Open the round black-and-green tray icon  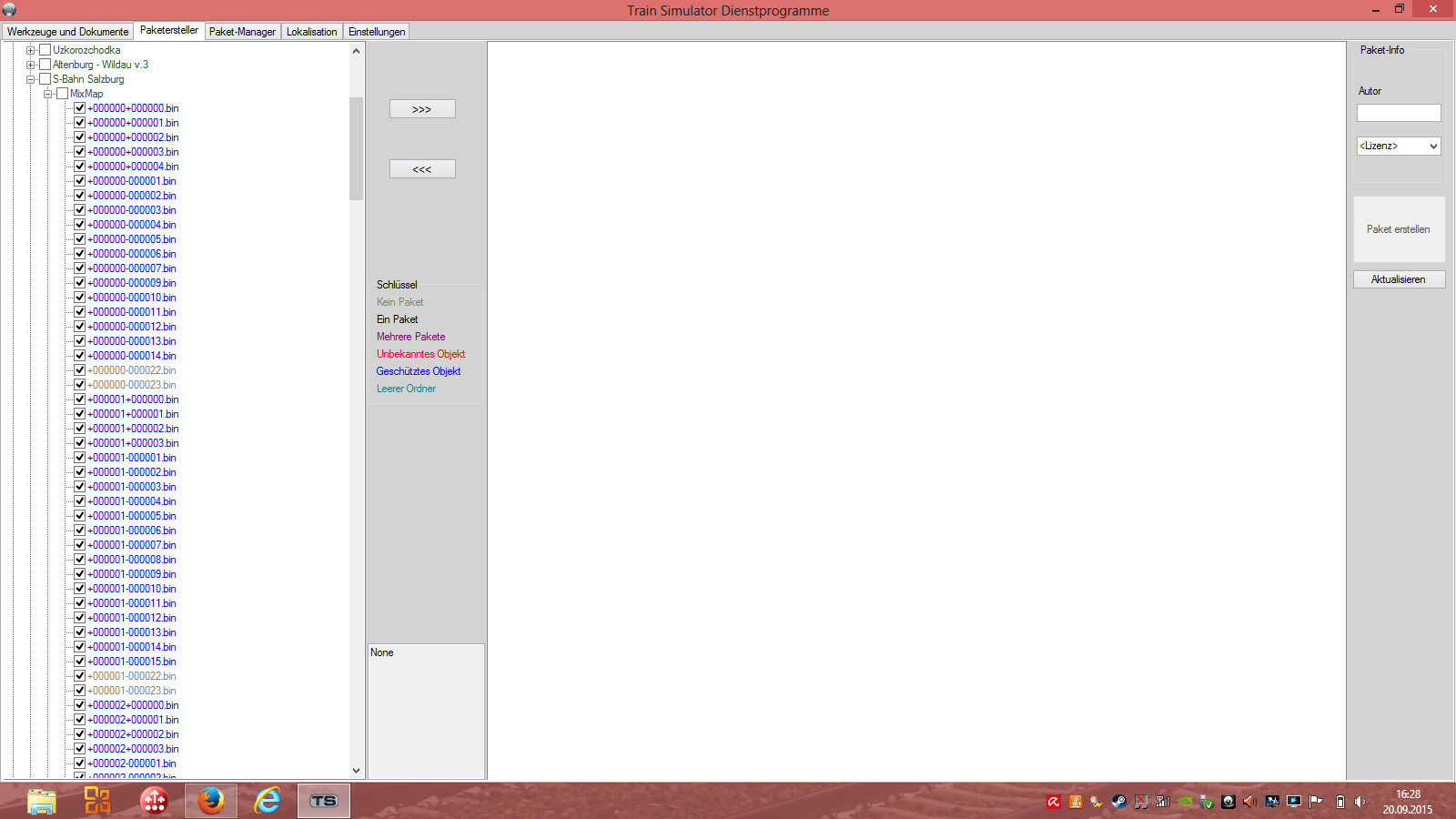(x=1228, y=802)
